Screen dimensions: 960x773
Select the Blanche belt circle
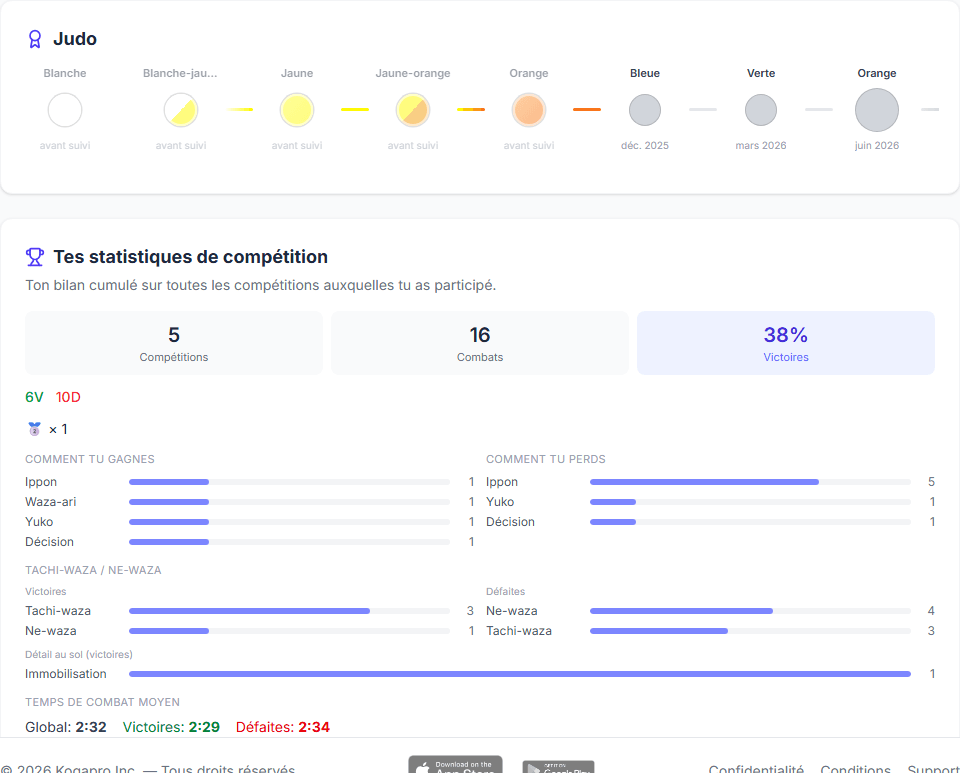pyautogui.click(x=65, y=110)
